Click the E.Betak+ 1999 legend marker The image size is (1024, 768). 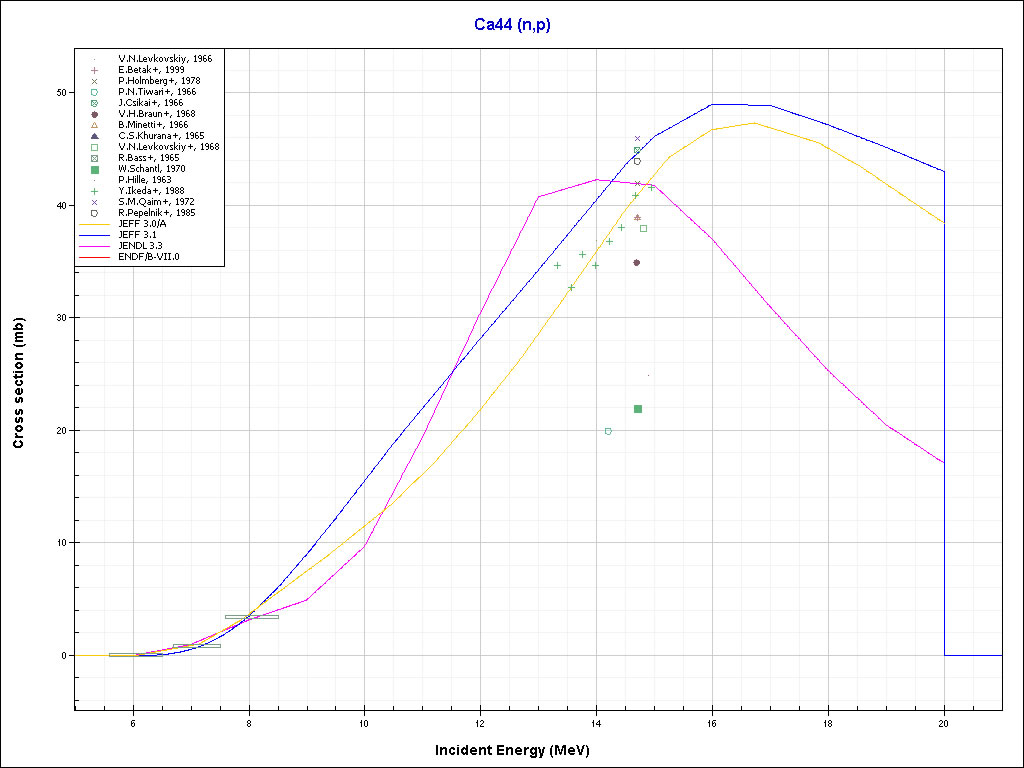click(93, 70)
